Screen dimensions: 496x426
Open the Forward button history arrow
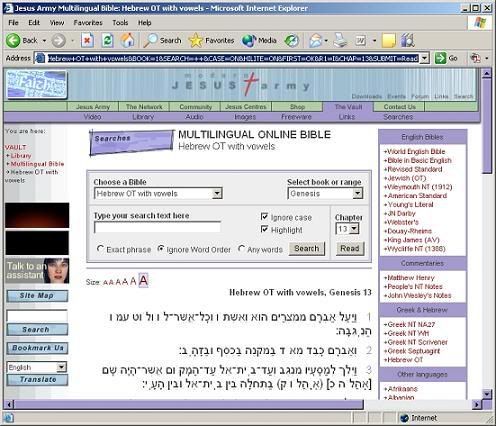click(x=72, y=41)
